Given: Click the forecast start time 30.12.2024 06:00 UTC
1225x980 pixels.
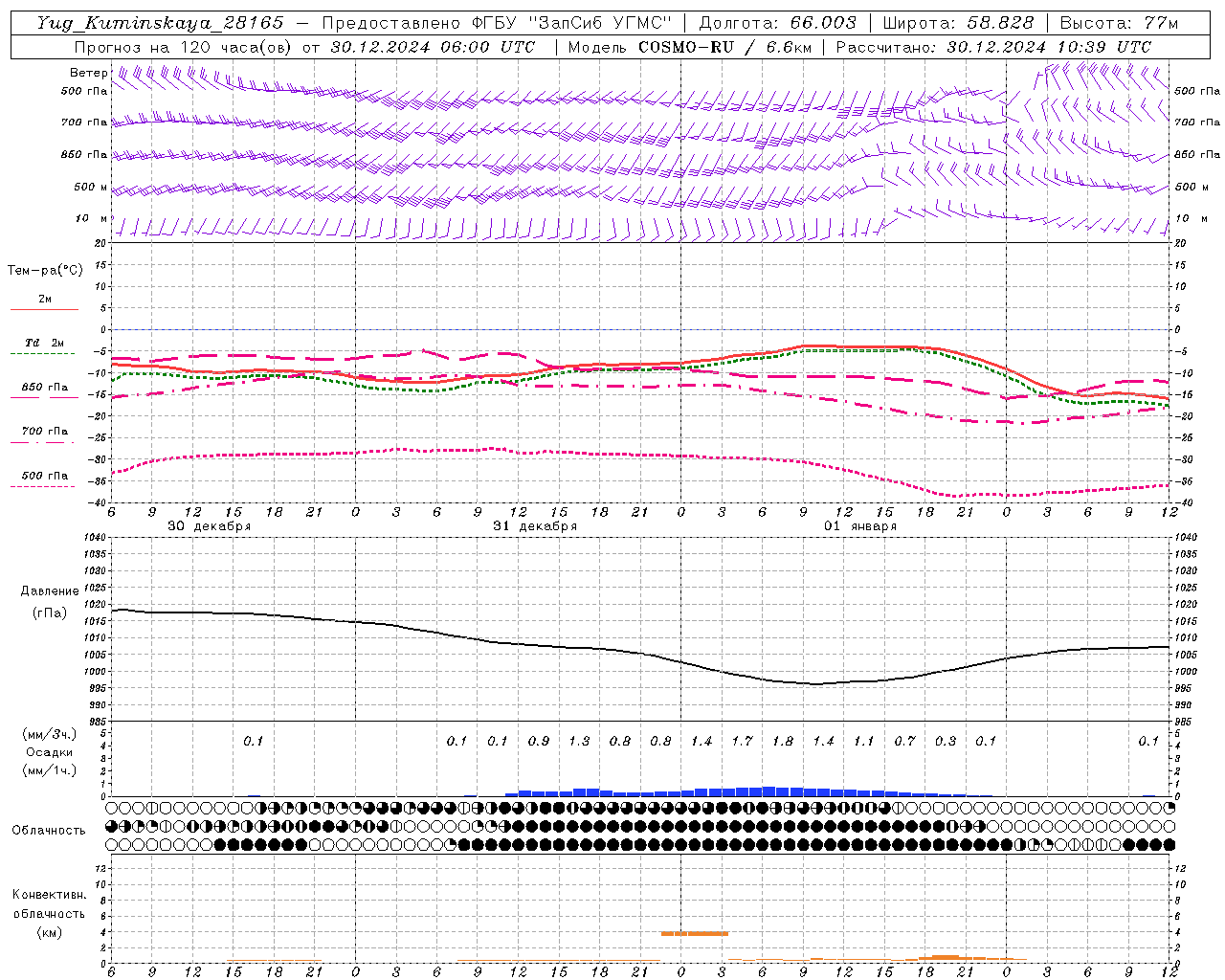Looking at the screenshot, I should click(x=433, y=47).
